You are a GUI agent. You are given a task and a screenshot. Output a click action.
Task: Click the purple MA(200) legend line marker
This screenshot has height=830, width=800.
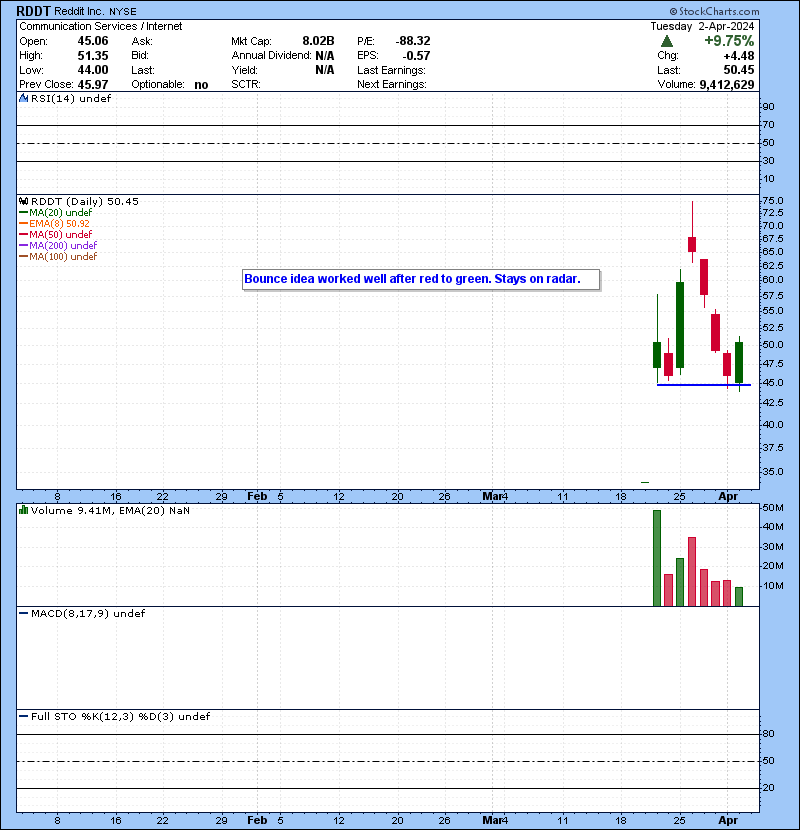(x=23, y=246)
